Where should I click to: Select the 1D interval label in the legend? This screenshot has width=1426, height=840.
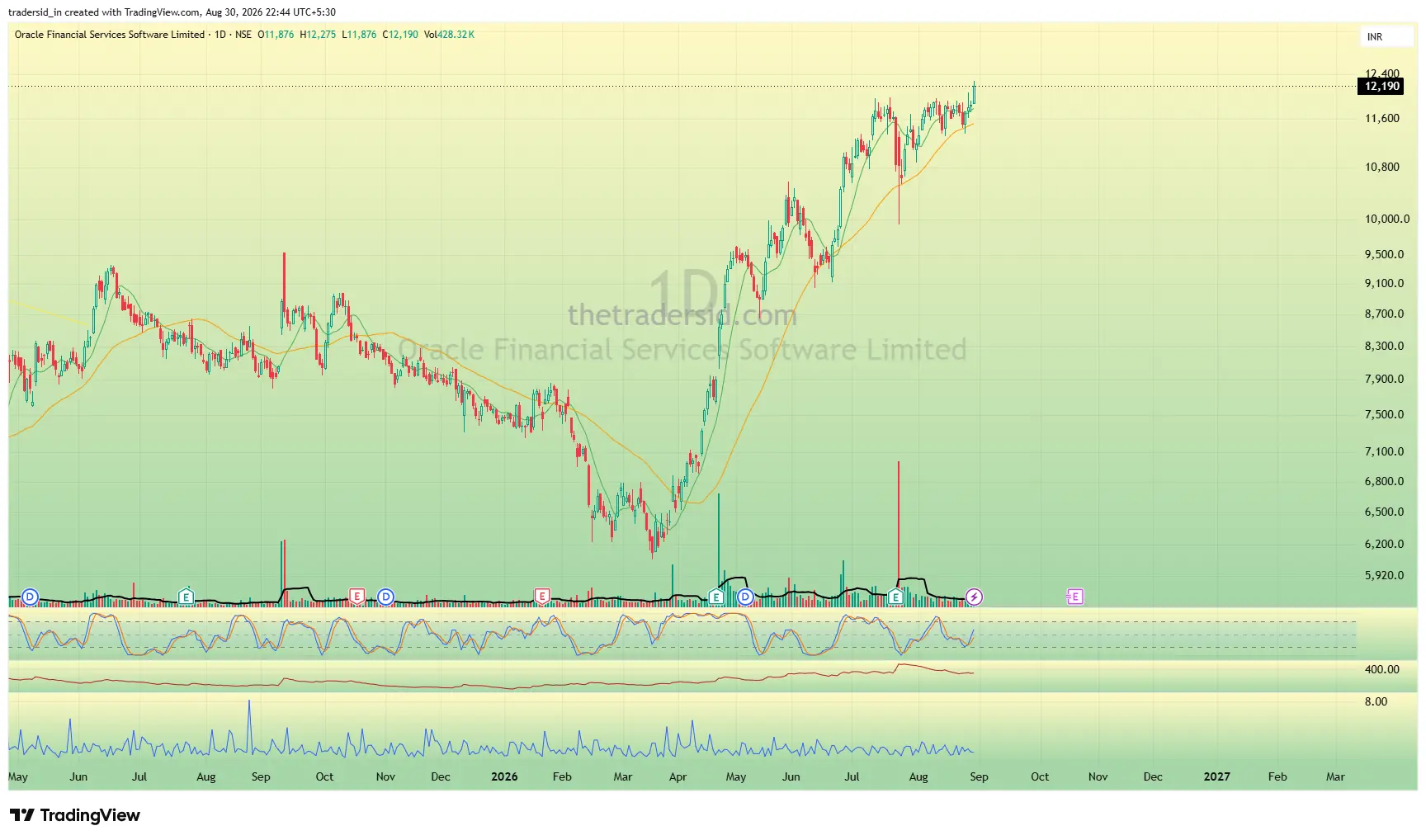[220, 35]
